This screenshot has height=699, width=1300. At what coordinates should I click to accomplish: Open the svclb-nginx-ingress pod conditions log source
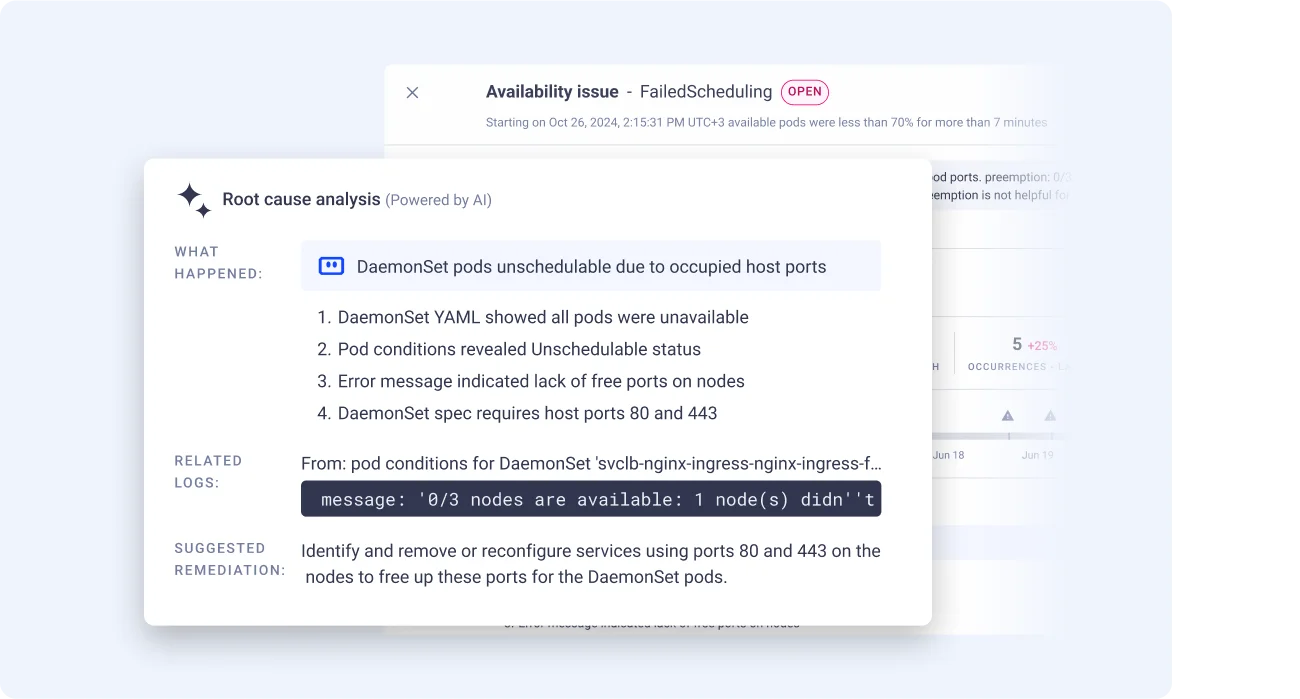coord(591,463)
